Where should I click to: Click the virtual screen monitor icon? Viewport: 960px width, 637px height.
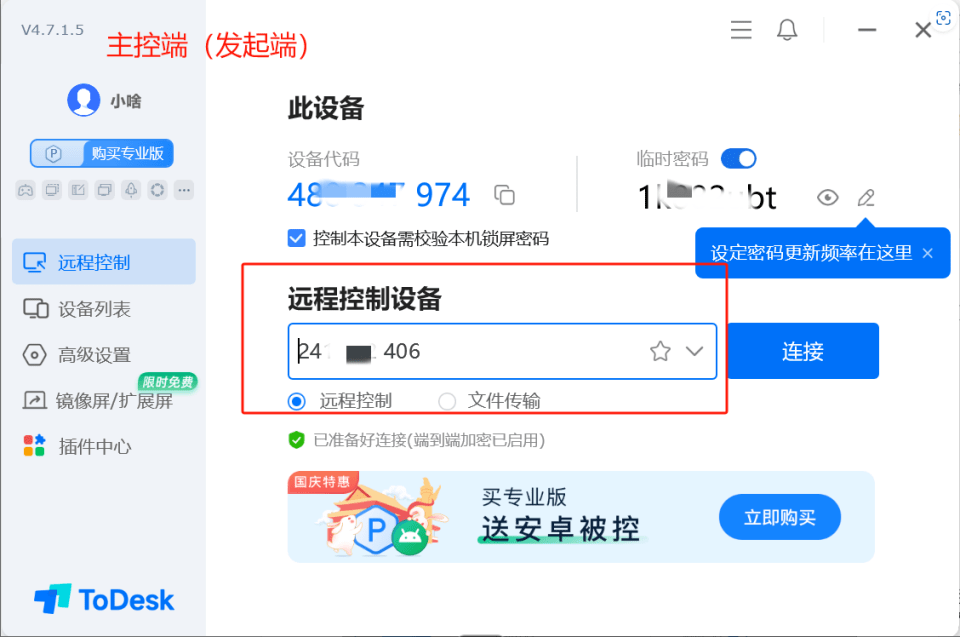pyautogui.click(x=52, y=190)
